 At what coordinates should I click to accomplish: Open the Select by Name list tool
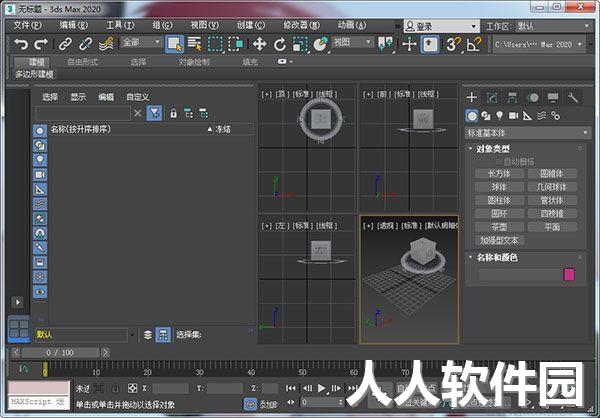tap(195, 44)
